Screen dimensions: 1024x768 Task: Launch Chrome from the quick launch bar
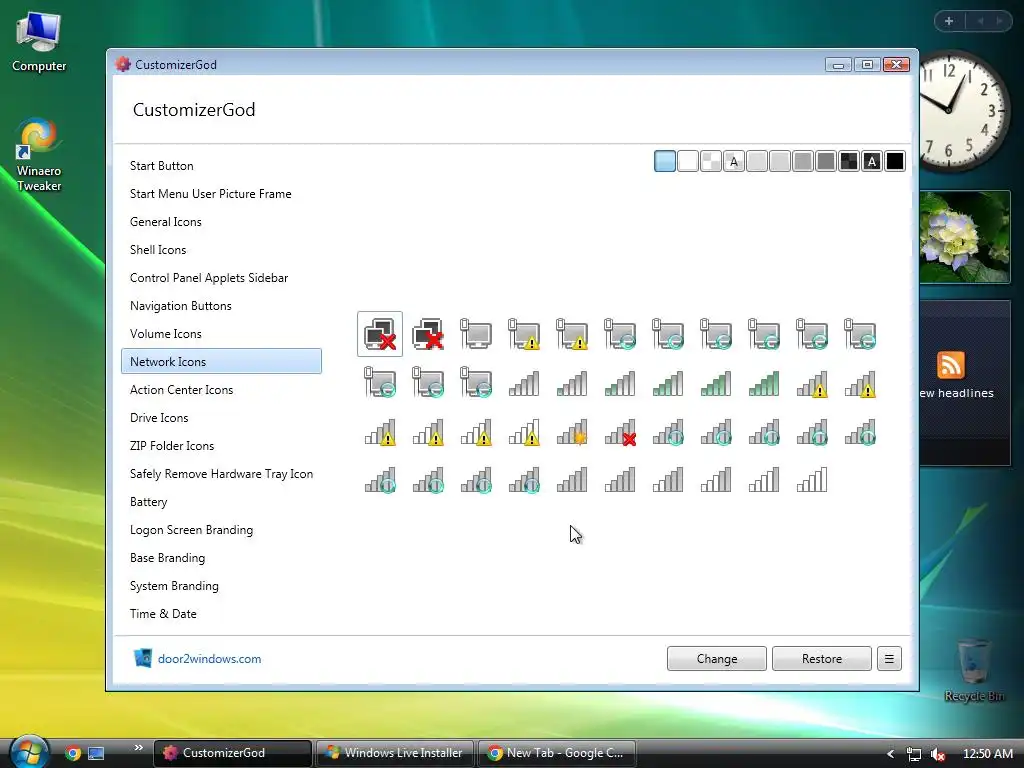coord(73,753)
